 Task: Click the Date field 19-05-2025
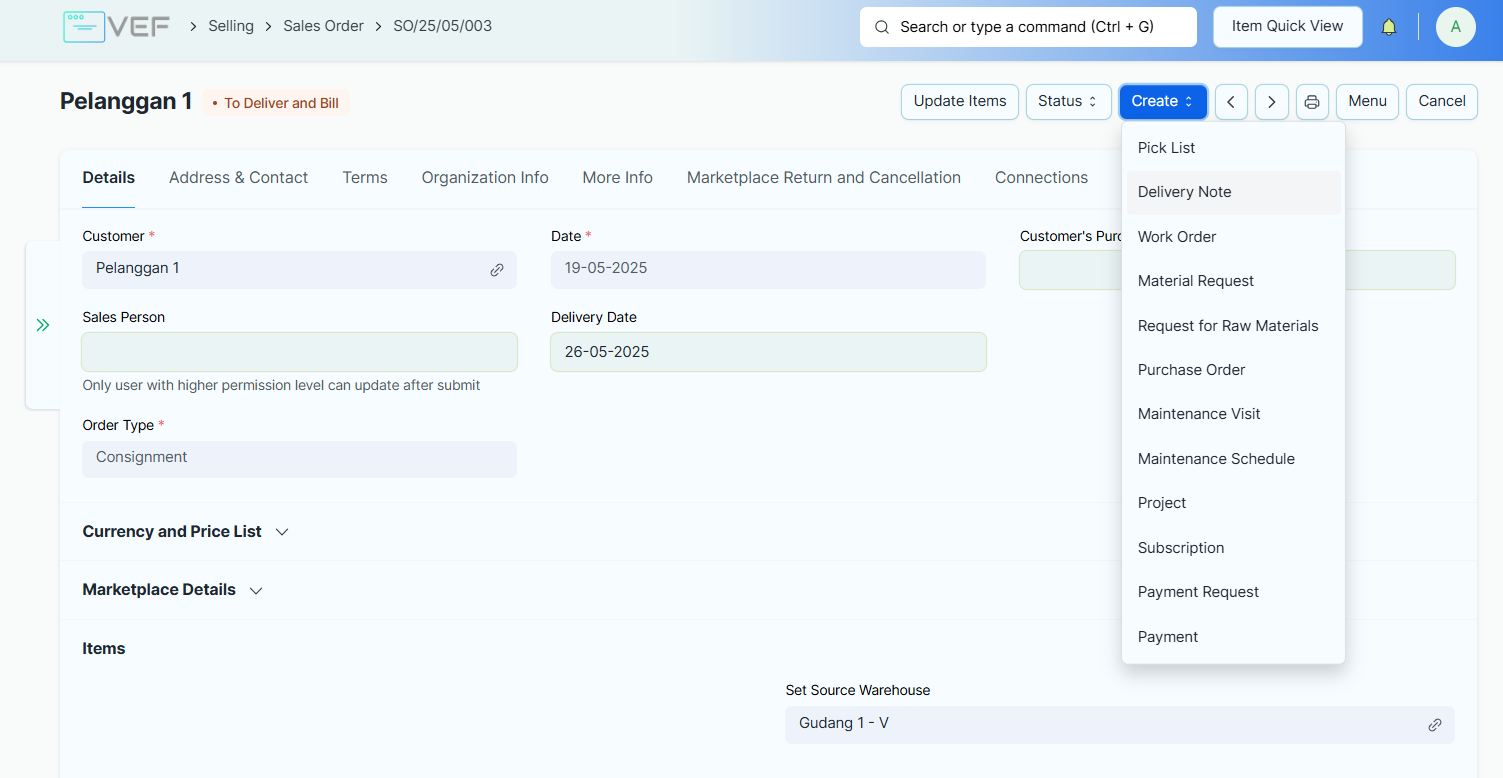point(768,270)
